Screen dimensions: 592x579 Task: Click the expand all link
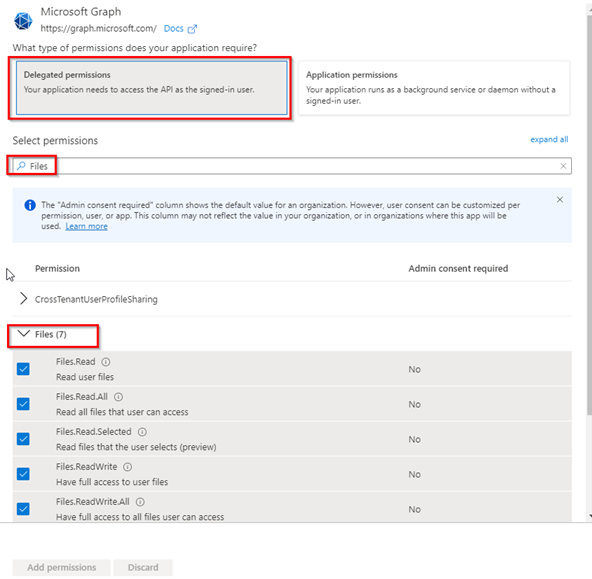click(549, 140)
